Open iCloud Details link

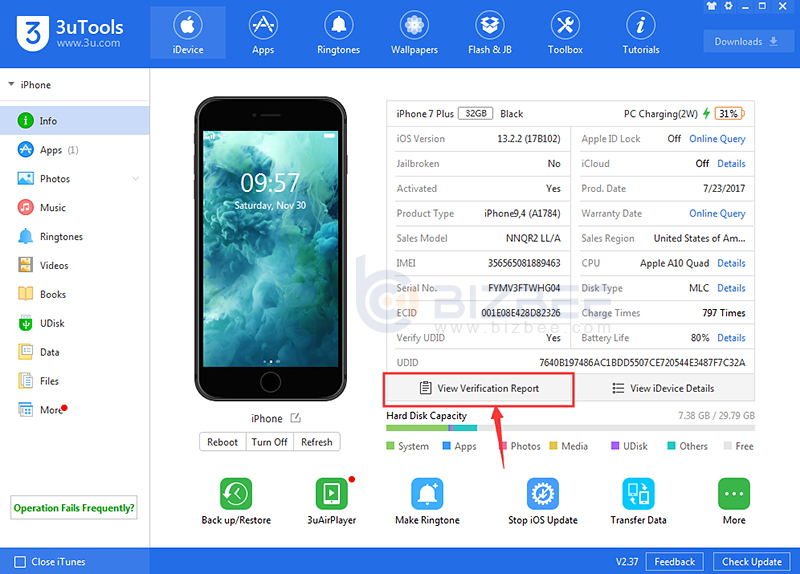click(731, 163)
